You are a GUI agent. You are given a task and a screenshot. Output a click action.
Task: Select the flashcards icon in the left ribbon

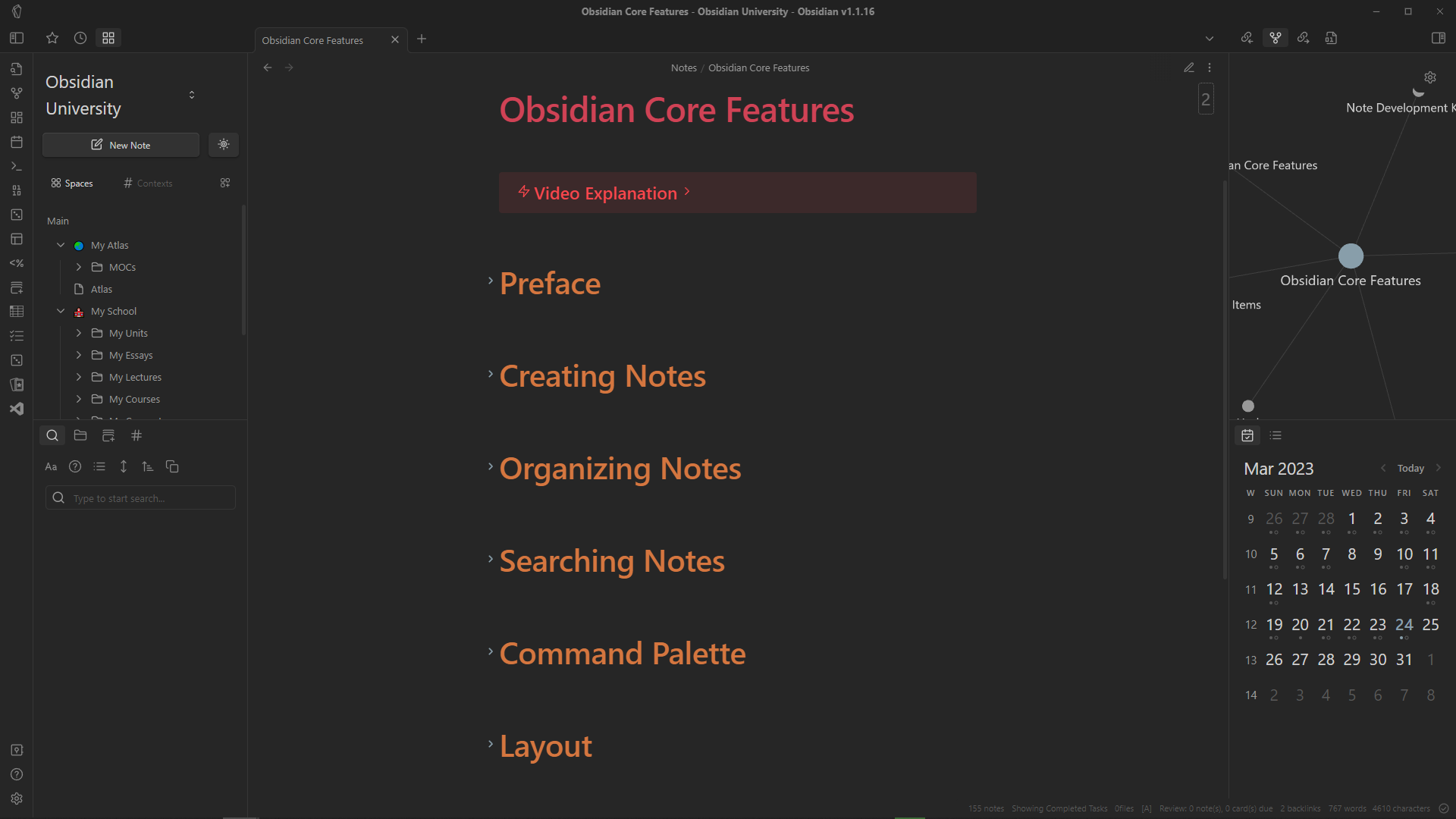point(17,384)
